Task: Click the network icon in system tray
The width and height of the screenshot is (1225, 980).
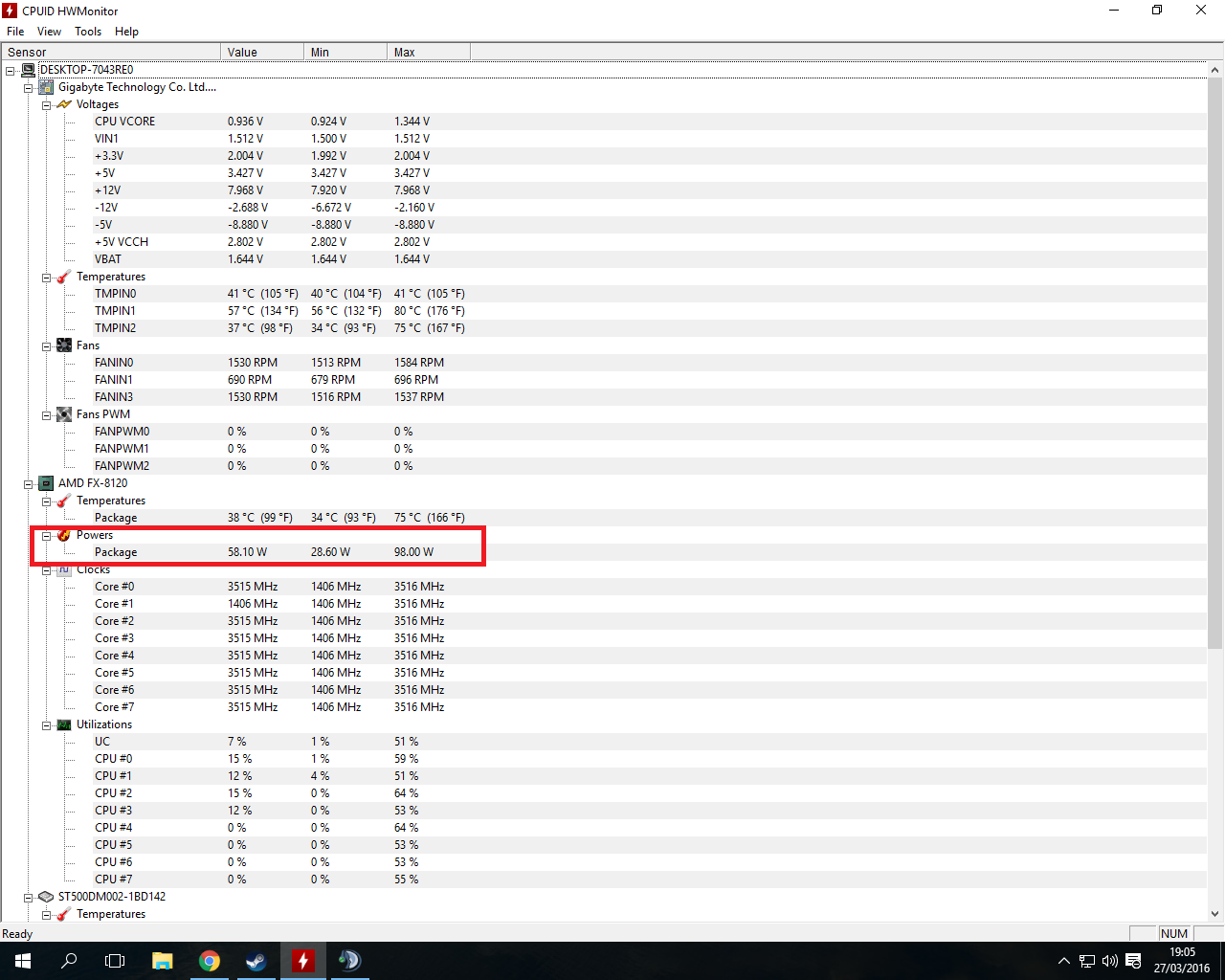Action: point(1087,961)
